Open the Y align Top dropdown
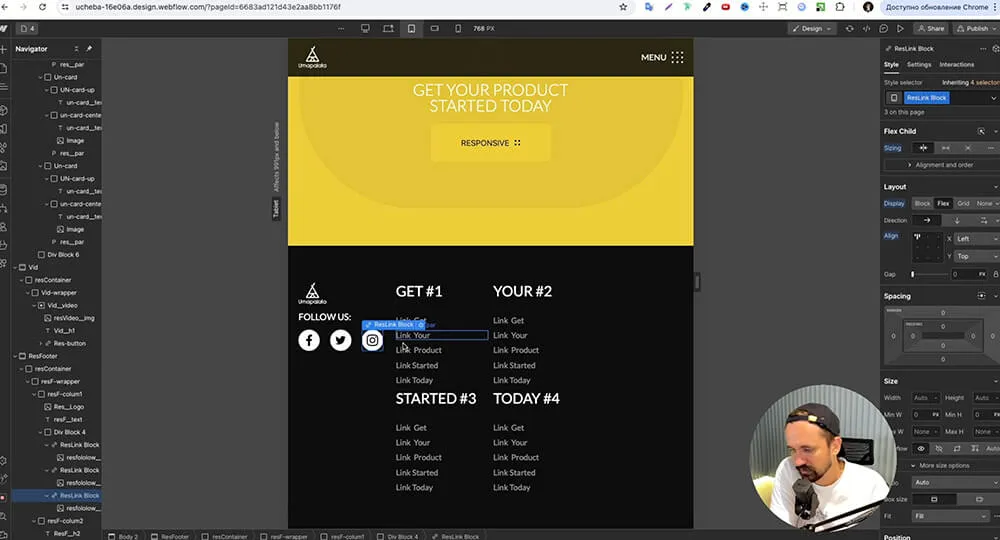The height and width of the screenshot is (540, 1000). 977,256
